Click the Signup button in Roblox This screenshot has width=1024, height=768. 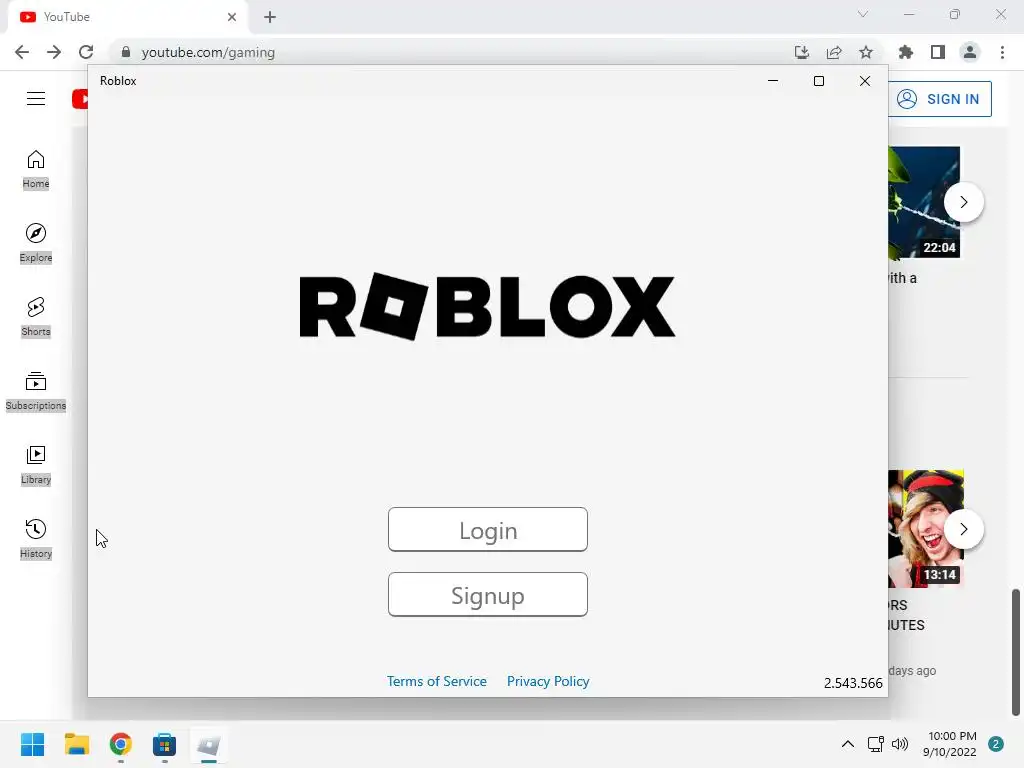coord(487,595)
